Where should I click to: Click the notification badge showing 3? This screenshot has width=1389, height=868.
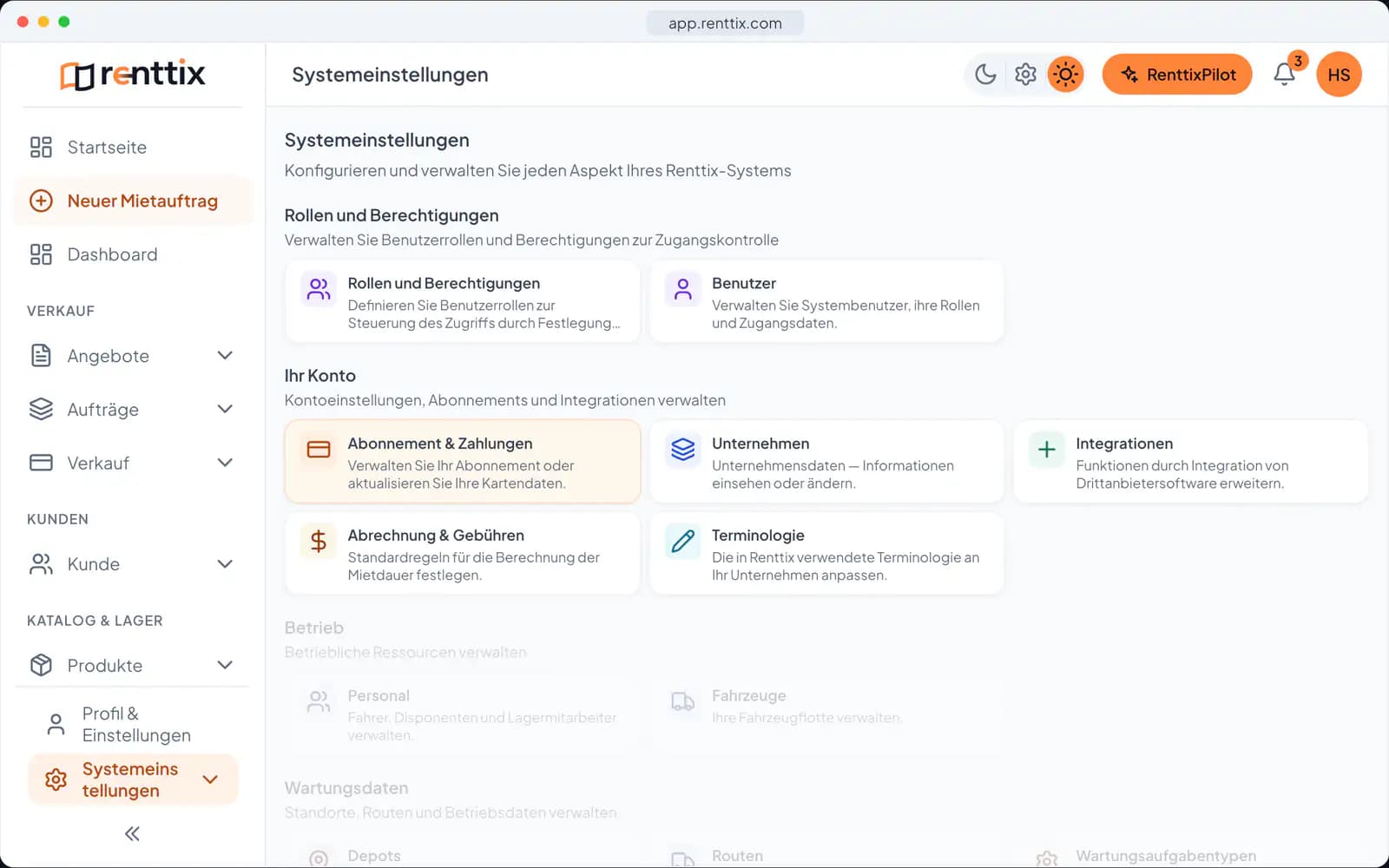coord(1298,61)
